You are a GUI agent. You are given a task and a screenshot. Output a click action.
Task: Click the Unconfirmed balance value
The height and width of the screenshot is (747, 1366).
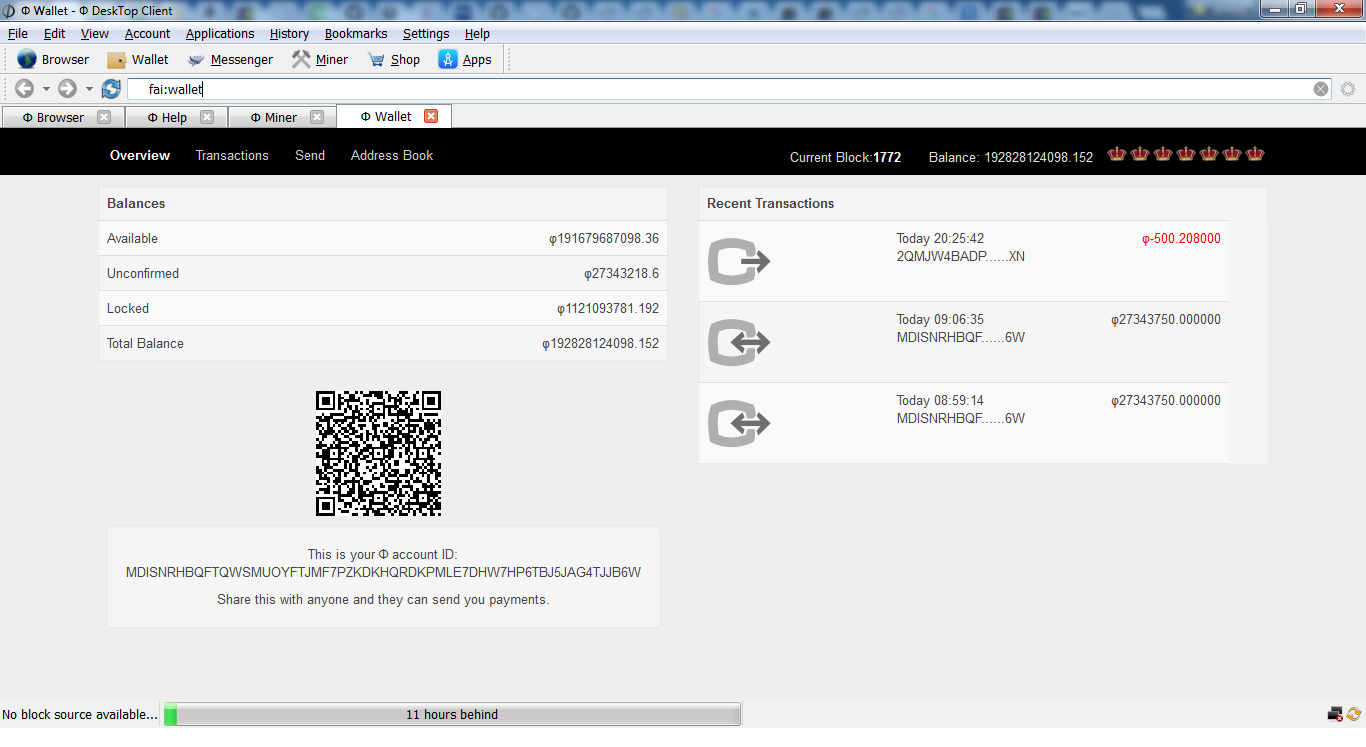[622, 274]
